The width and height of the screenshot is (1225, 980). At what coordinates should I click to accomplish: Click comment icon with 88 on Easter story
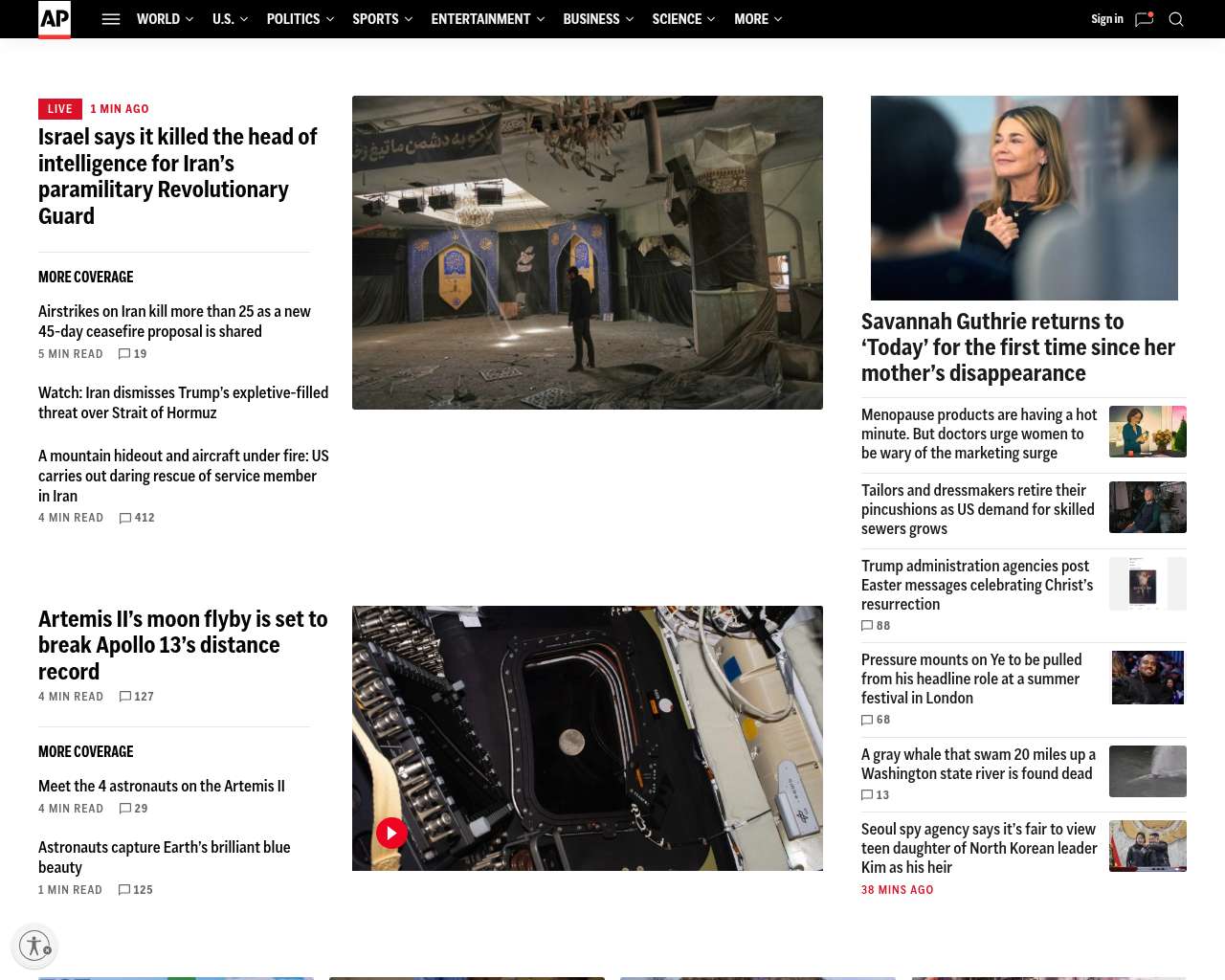pos(867,626)
